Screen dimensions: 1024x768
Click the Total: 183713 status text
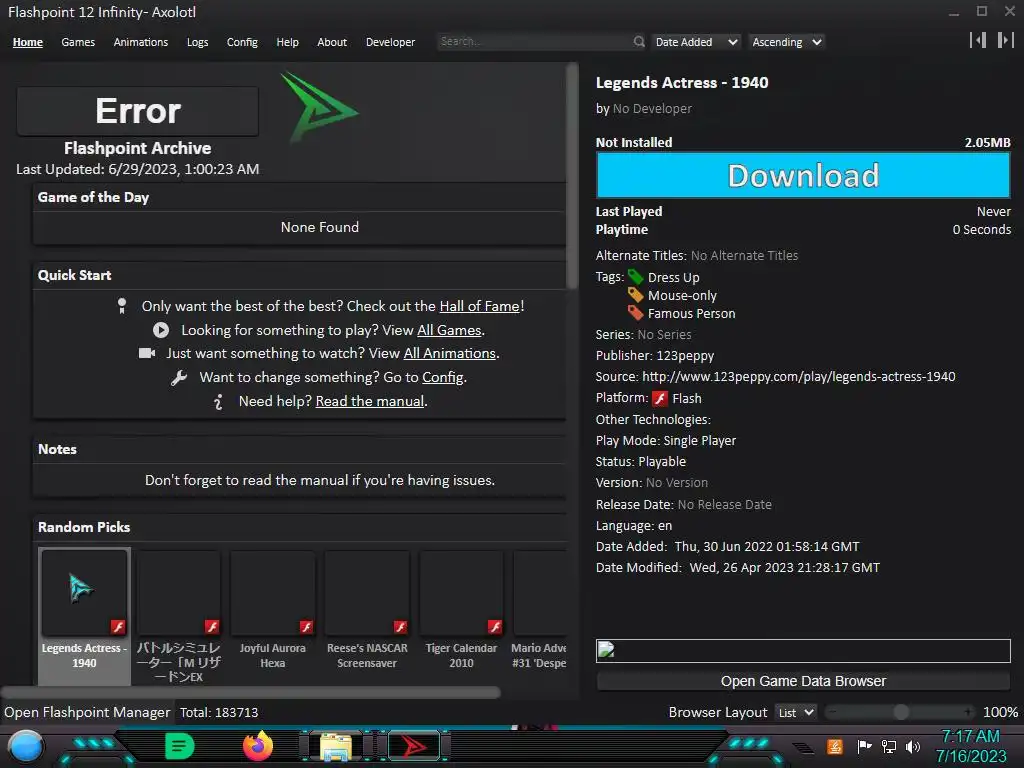(219, 712)
